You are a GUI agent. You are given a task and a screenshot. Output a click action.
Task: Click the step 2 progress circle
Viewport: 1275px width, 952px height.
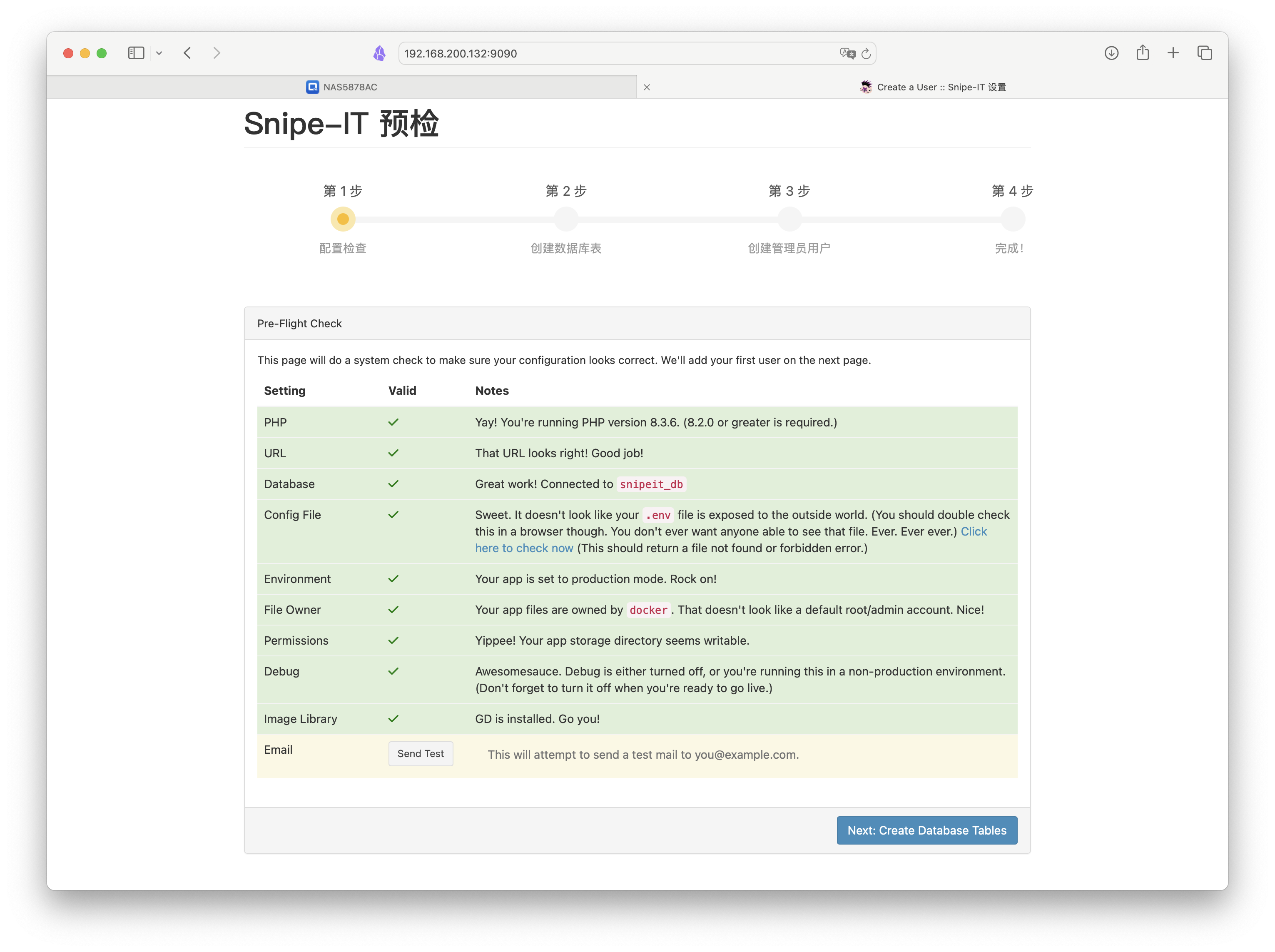click(x=566, y=219)
